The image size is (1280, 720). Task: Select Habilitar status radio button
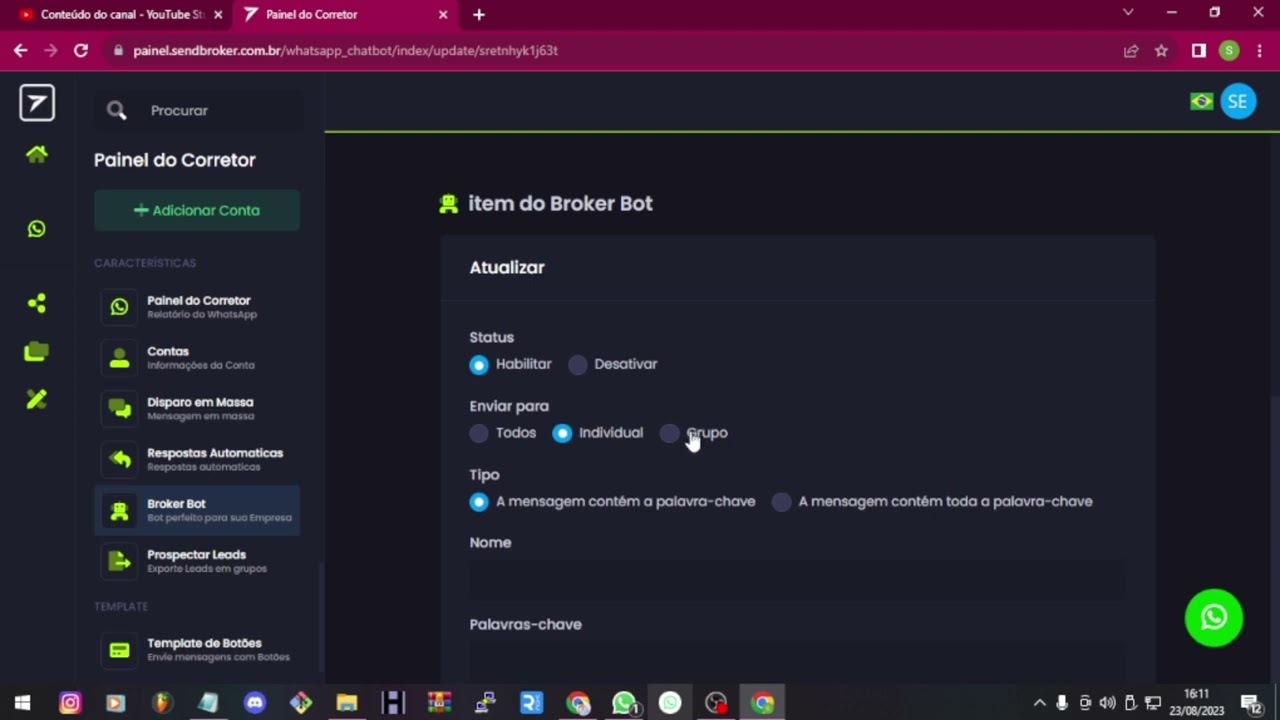479,365
